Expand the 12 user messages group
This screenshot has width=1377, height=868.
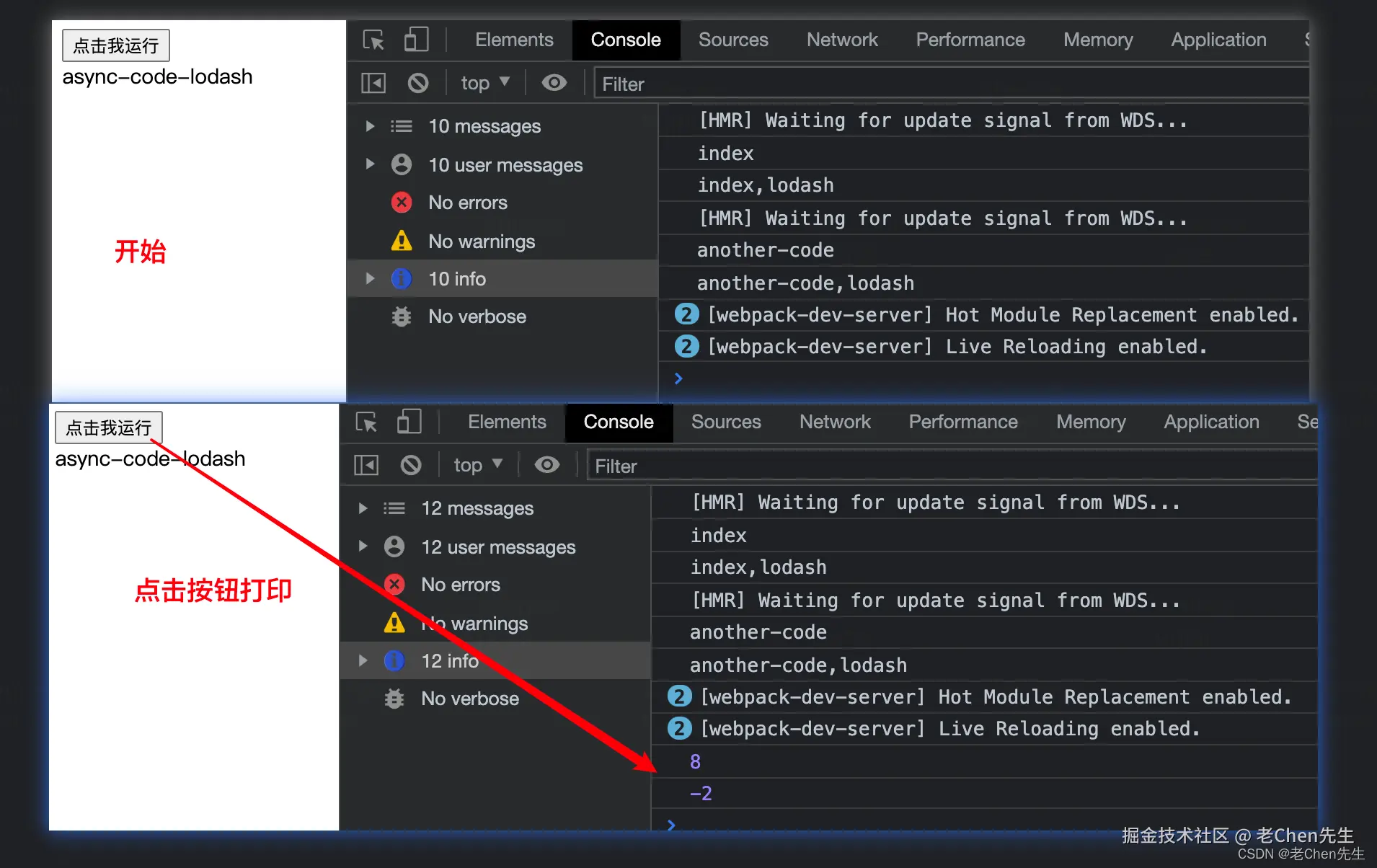[x=363, y=546]
